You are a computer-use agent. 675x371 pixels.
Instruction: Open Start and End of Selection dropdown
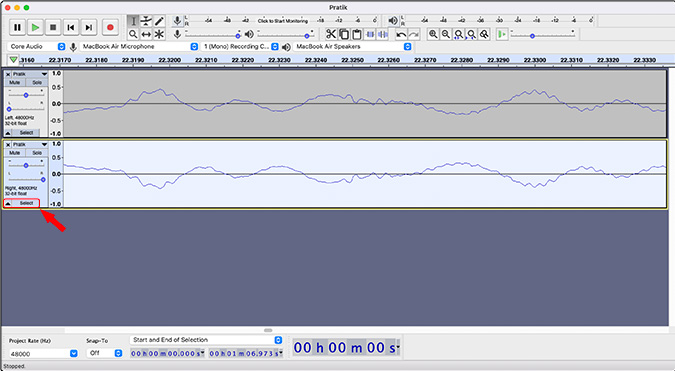pos(206,340)
